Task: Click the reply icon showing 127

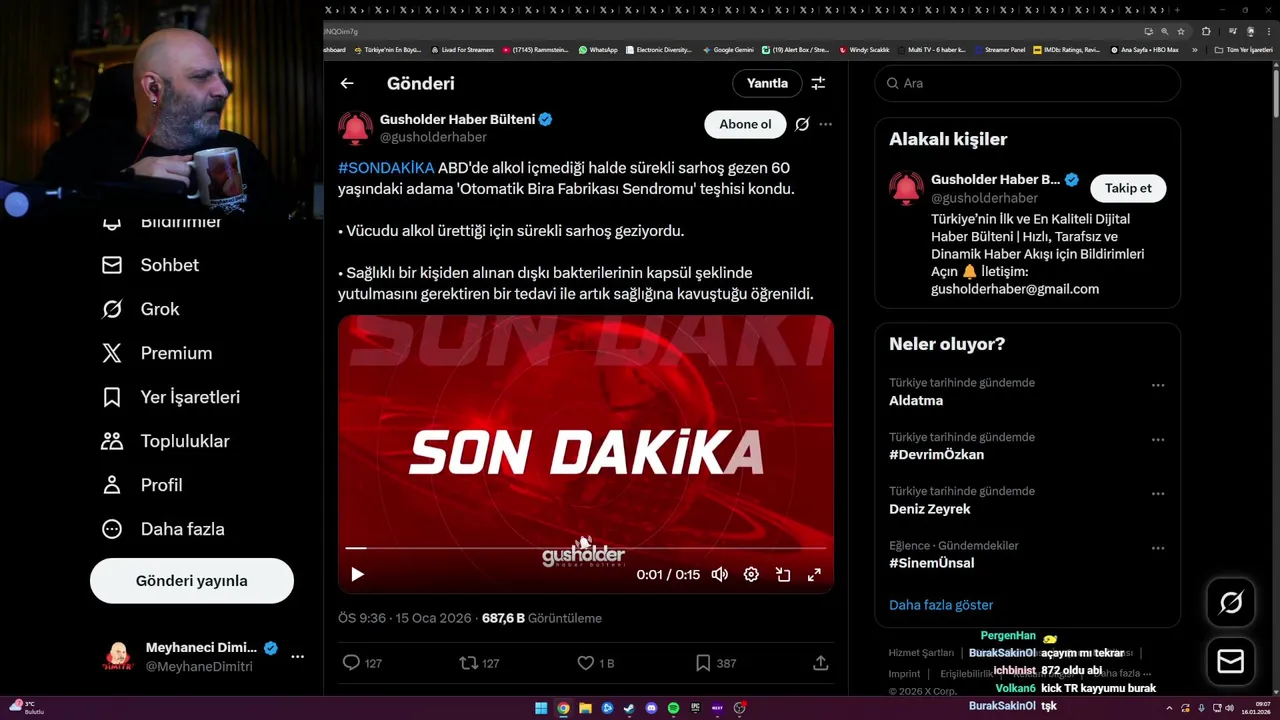Action: pyautogui.click(x=362, y=663)
